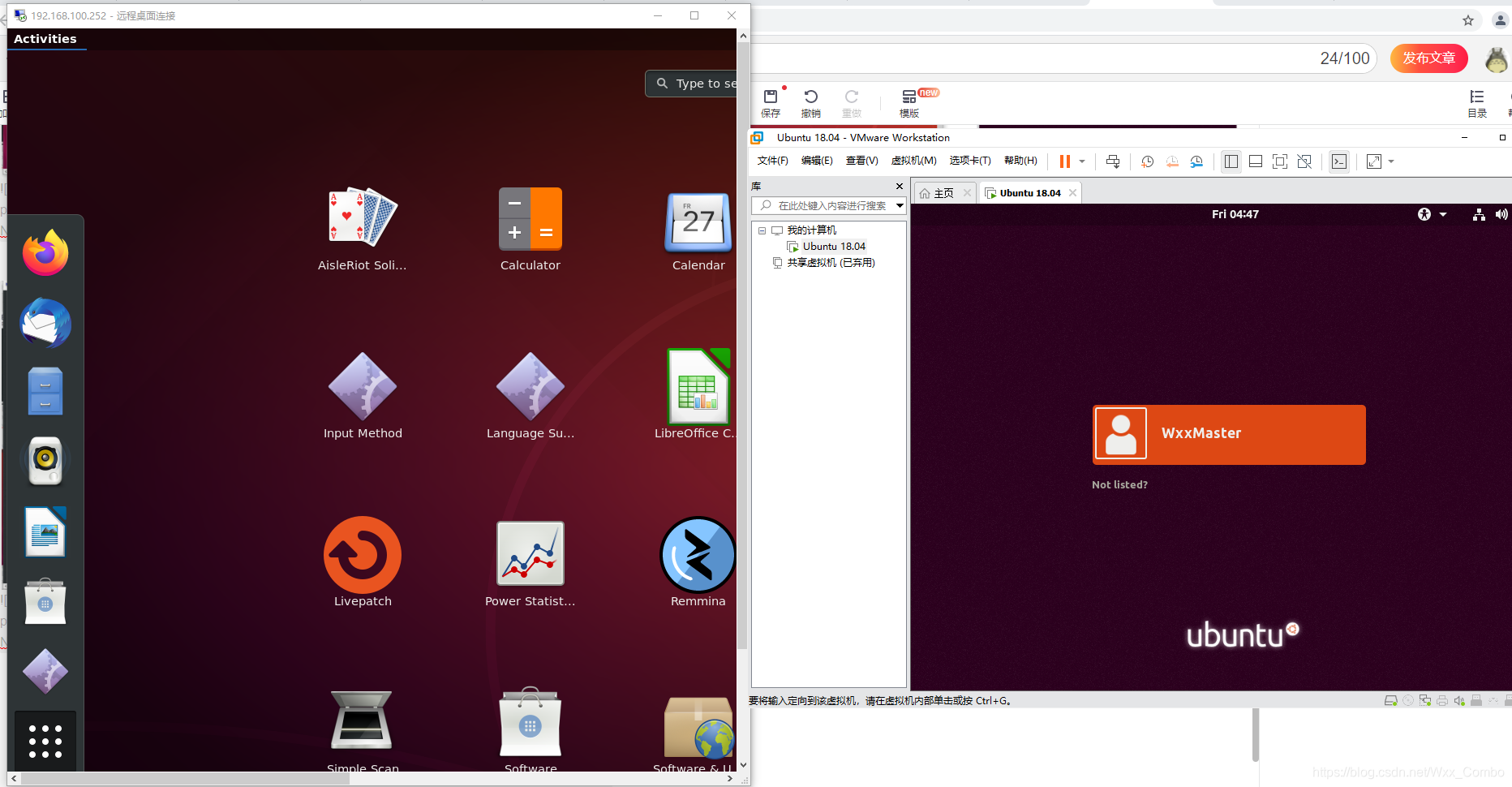Open the Calculator app
1512x787 pixels.
(x=530, y=230)
